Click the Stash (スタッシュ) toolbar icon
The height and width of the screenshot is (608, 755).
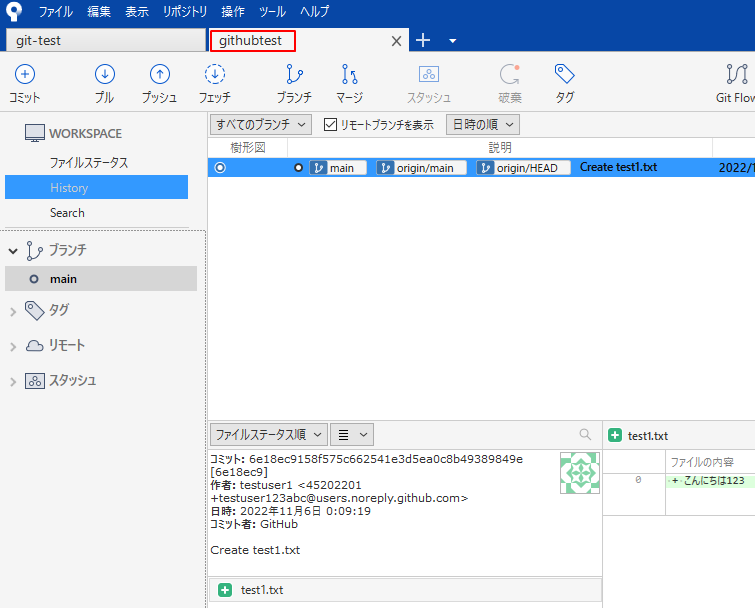pyautogui.click(x=429, y=75)
